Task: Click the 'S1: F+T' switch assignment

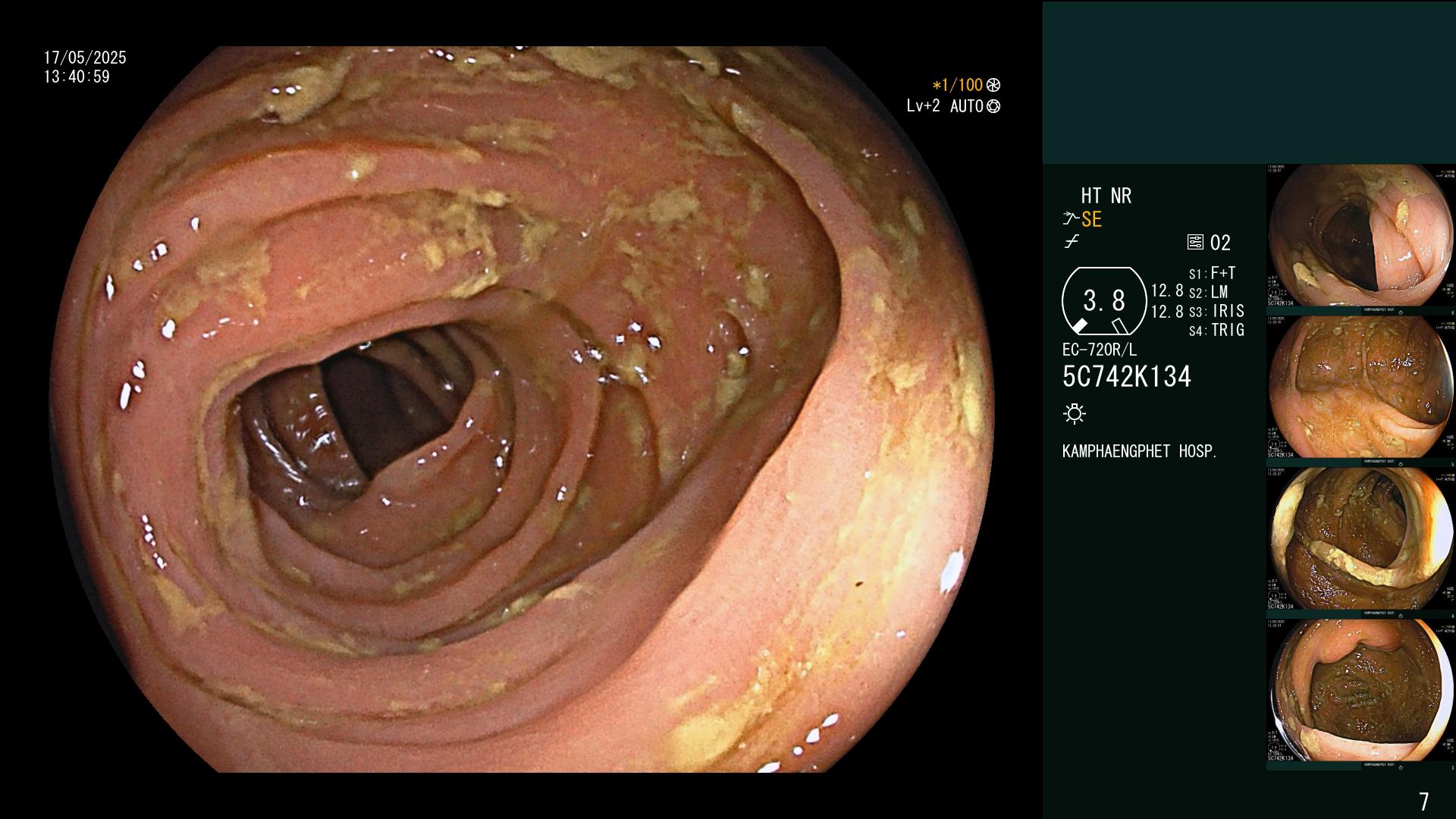Action: pos(1212,273)
